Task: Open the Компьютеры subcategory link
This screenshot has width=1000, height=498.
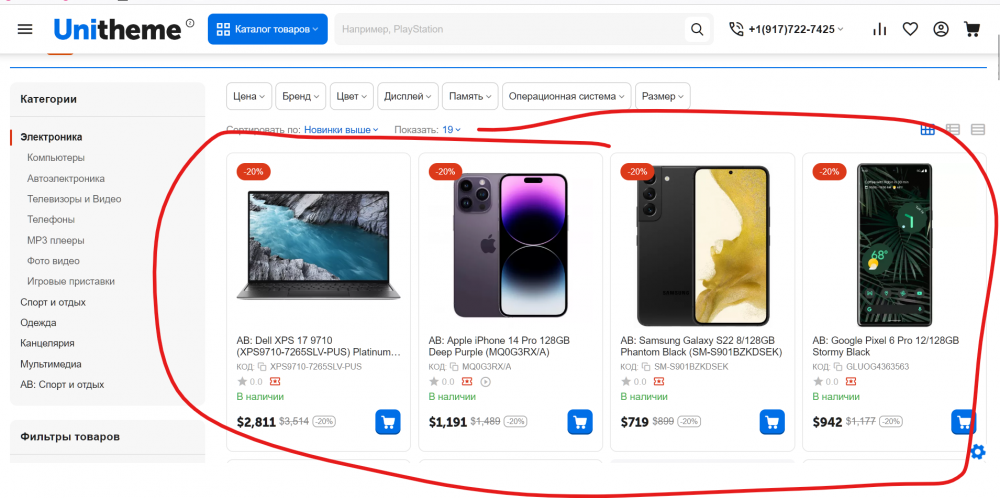Action: click(x=56, y=157)
